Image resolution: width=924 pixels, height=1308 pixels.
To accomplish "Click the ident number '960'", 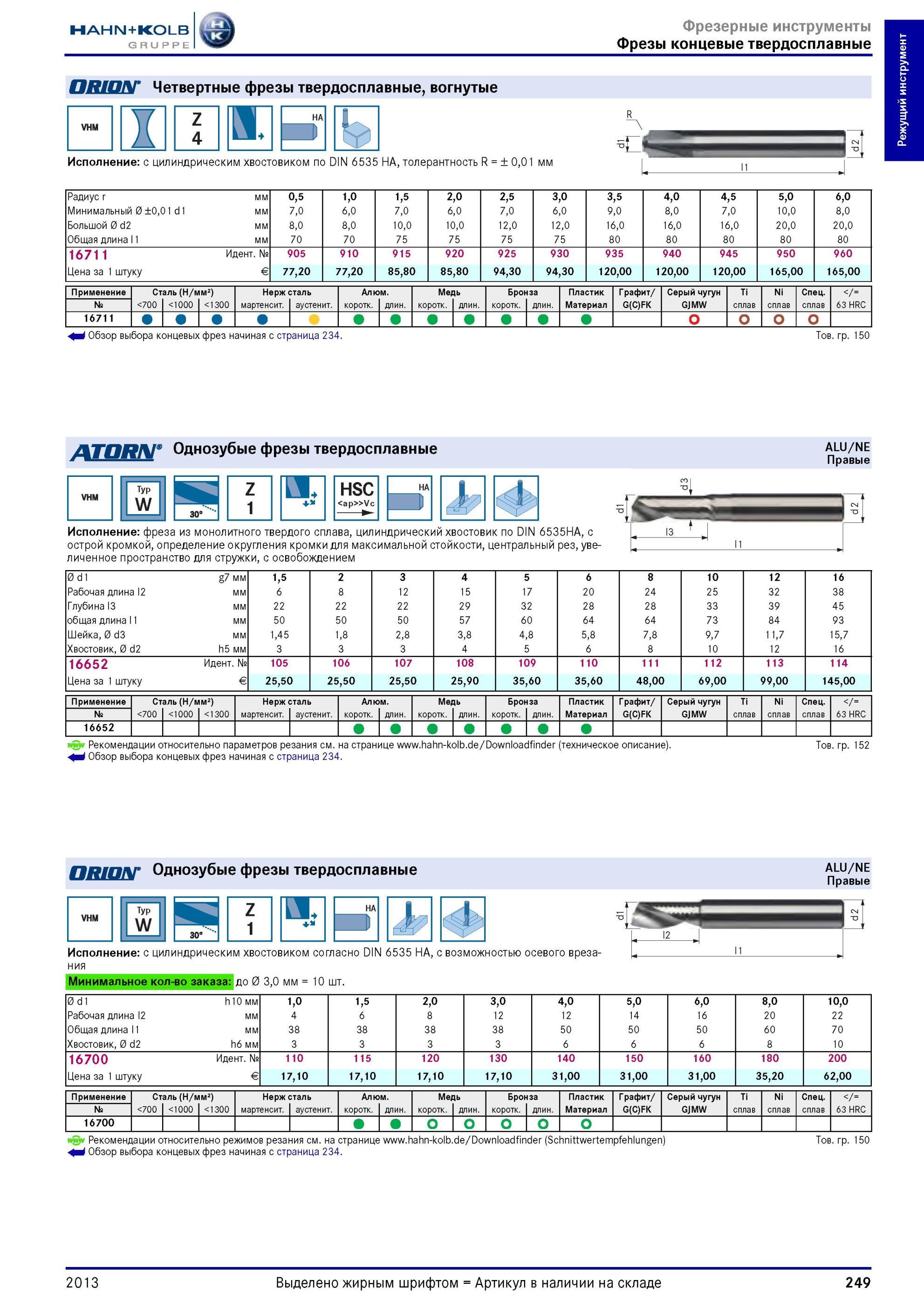I will tap(842, 254).
